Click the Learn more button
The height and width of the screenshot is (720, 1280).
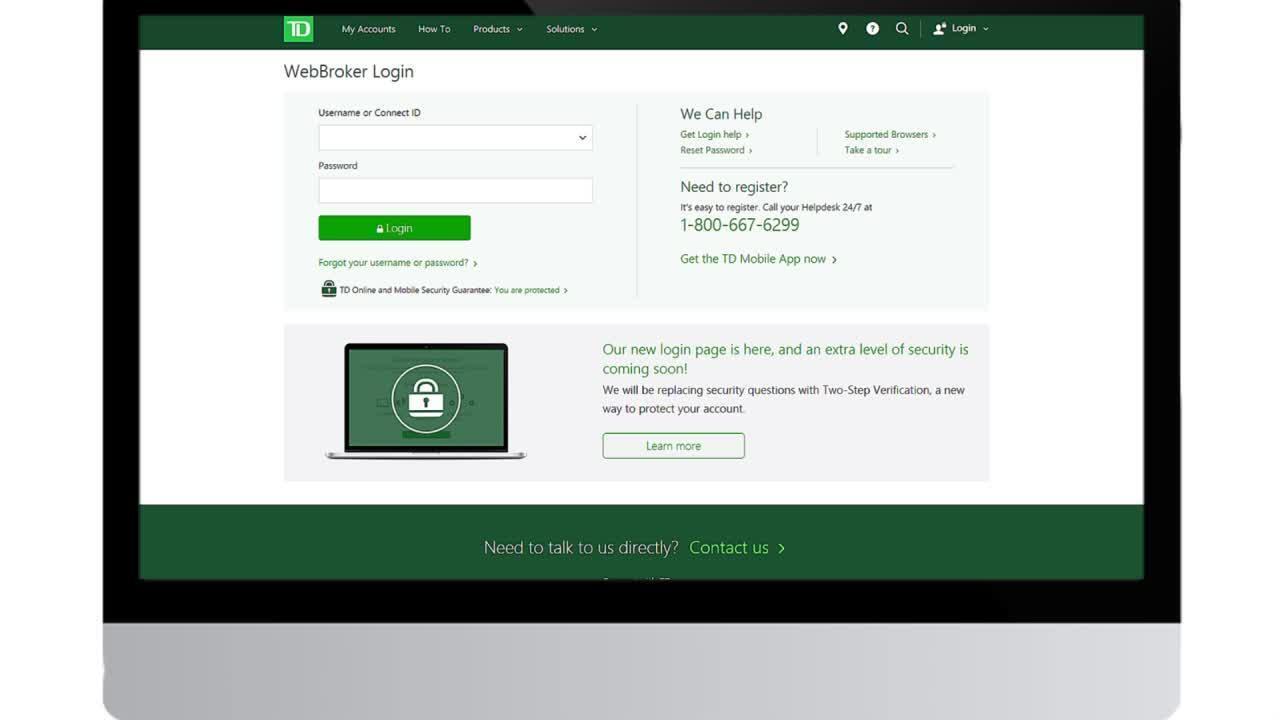tap(673, 446)
